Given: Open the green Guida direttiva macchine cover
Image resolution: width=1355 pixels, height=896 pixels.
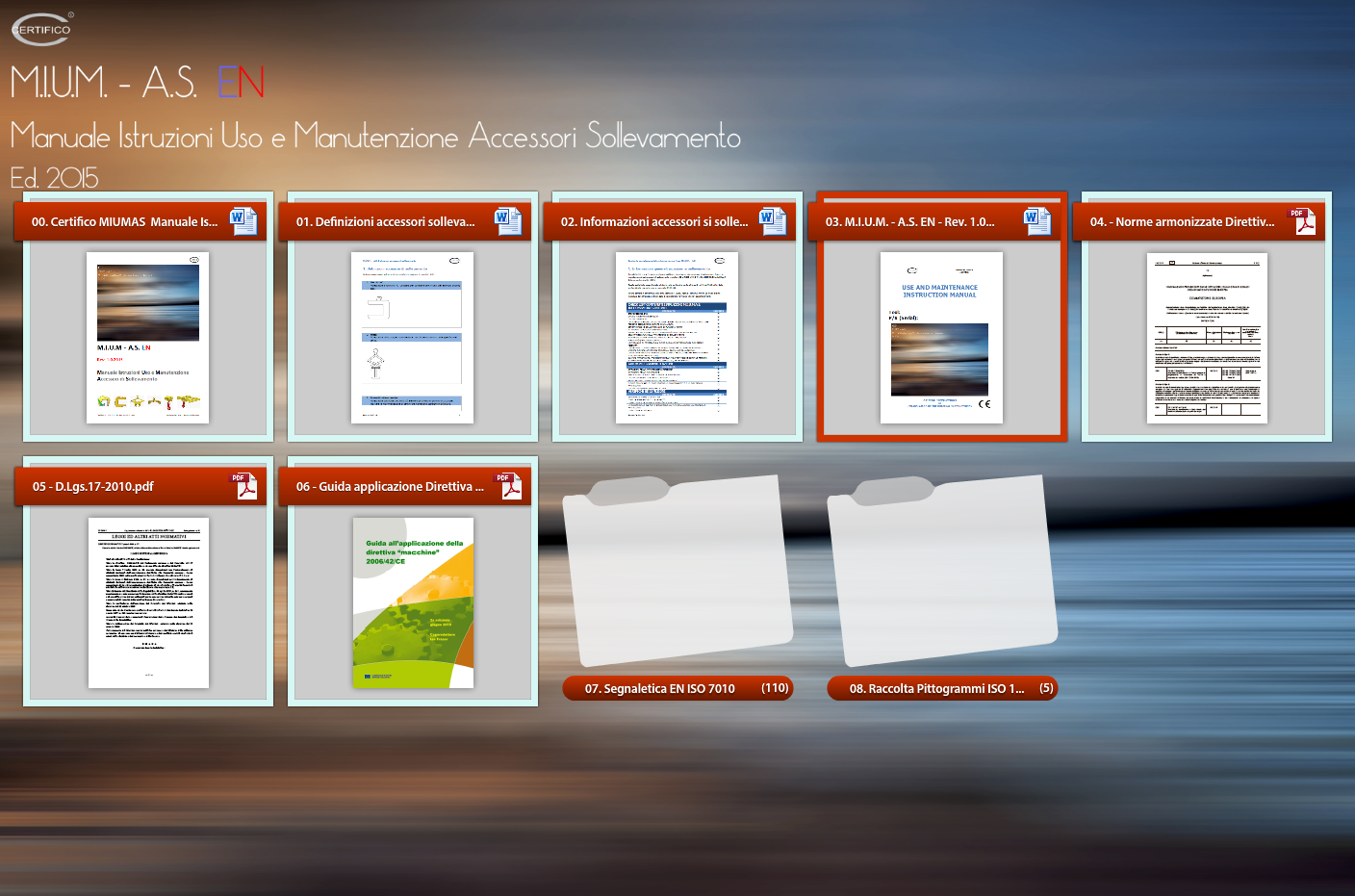Looking at the screenshot, I should coord(413,602).
